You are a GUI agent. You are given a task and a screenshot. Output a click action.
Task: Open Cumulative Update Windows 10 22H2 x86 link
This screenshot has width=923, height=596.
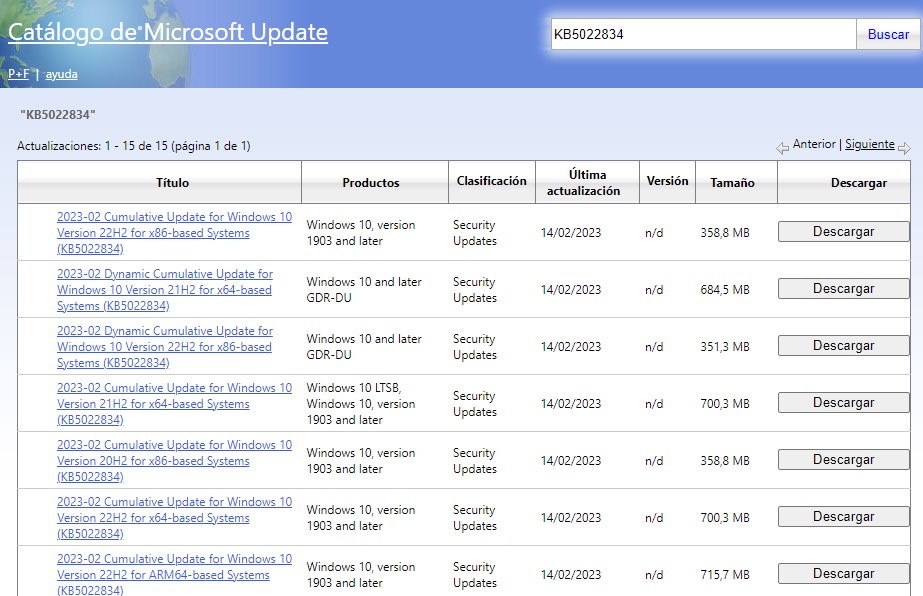(x=174, y=233)
